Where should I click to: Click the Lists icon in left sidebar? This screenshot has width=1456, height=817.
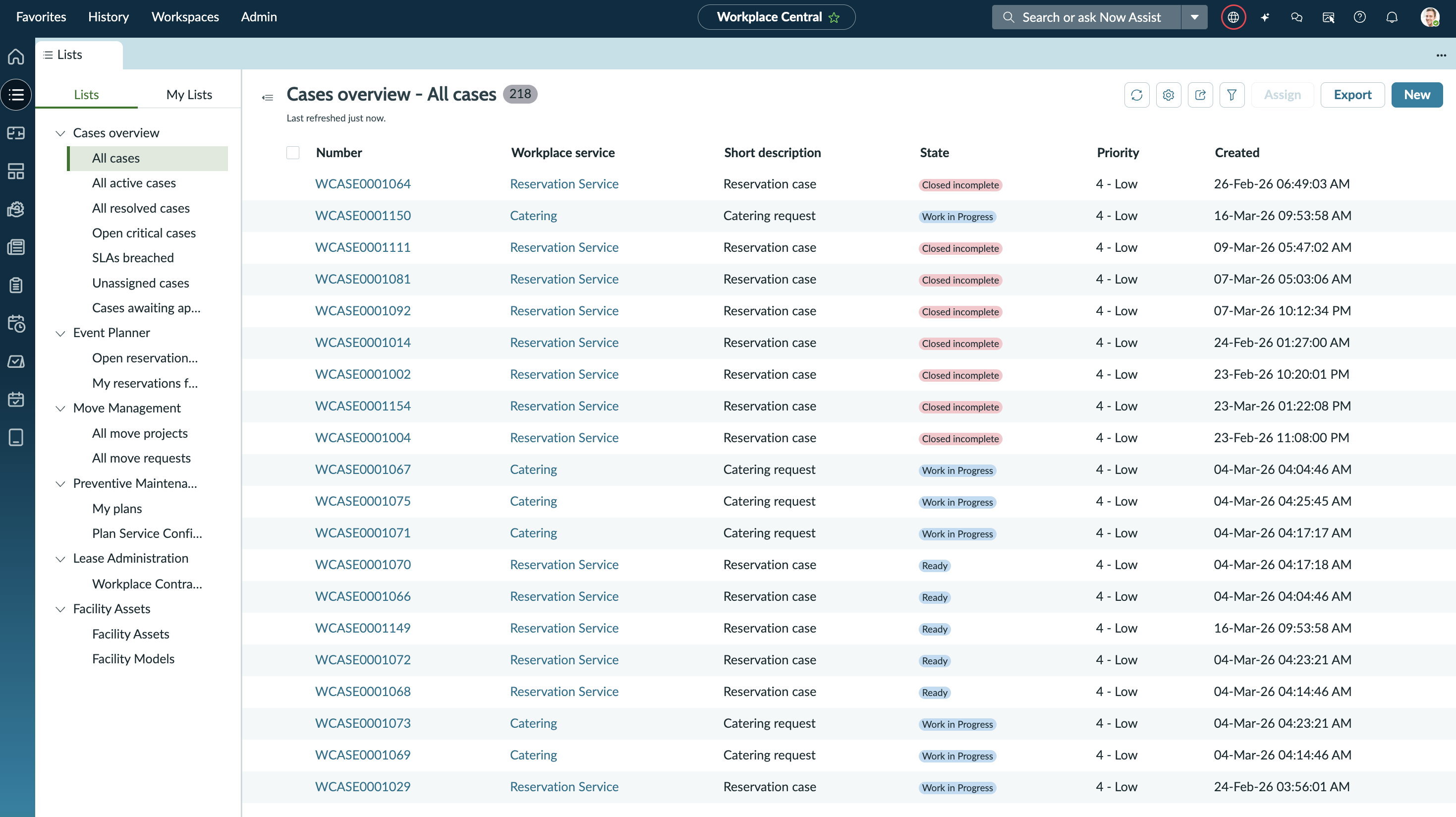(16, 94)
